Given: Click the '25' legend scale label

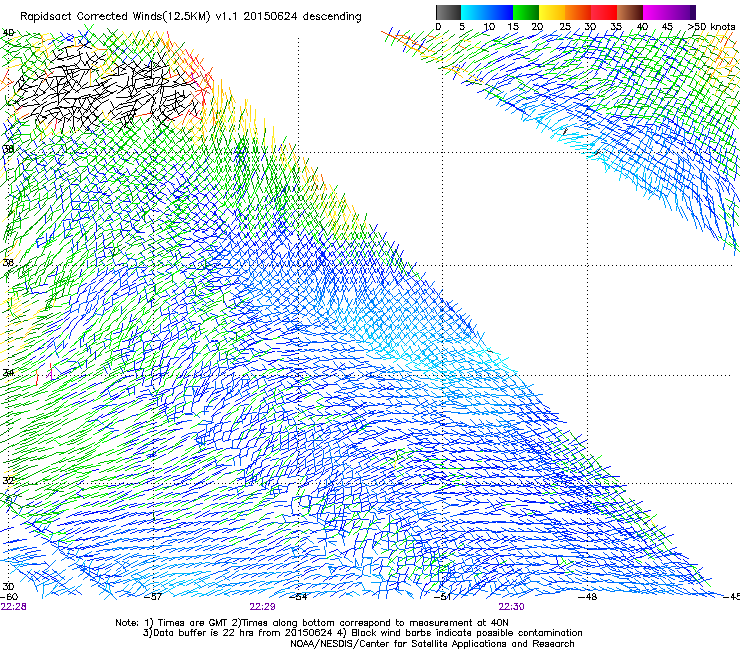Looking at the screenshot, I should click(x=565, y=27).
